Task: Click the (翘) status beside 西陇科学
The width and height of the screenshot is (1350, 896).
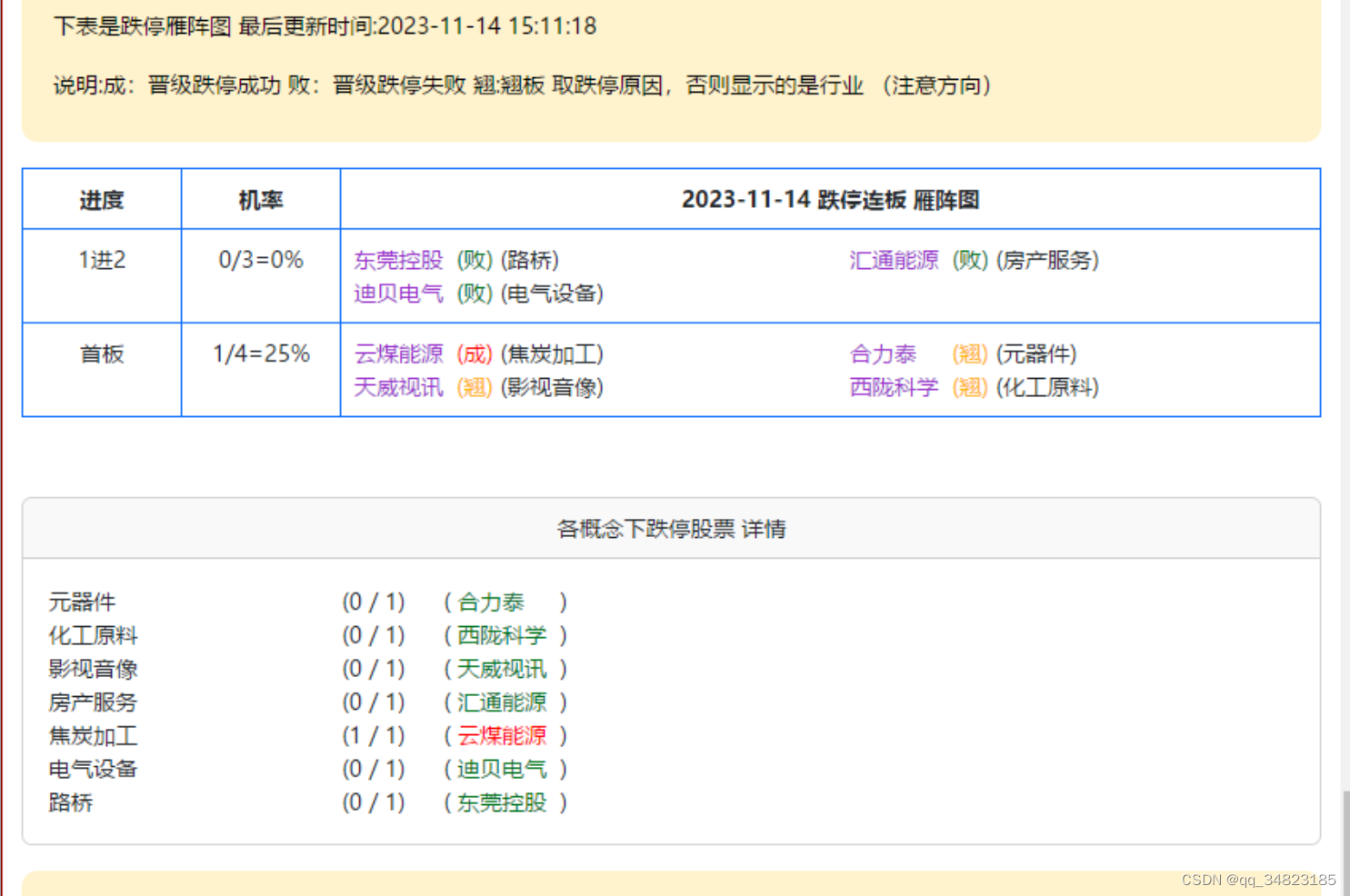Action: click(970, 388)
